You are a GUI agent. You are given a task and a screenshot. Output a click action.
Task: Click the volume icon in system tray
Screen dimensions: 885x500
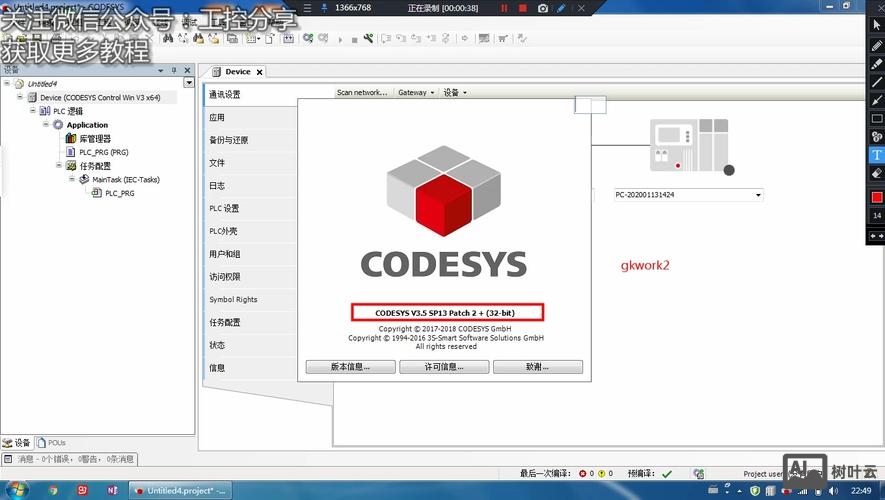pyautogui.click(x=834, y=491)
